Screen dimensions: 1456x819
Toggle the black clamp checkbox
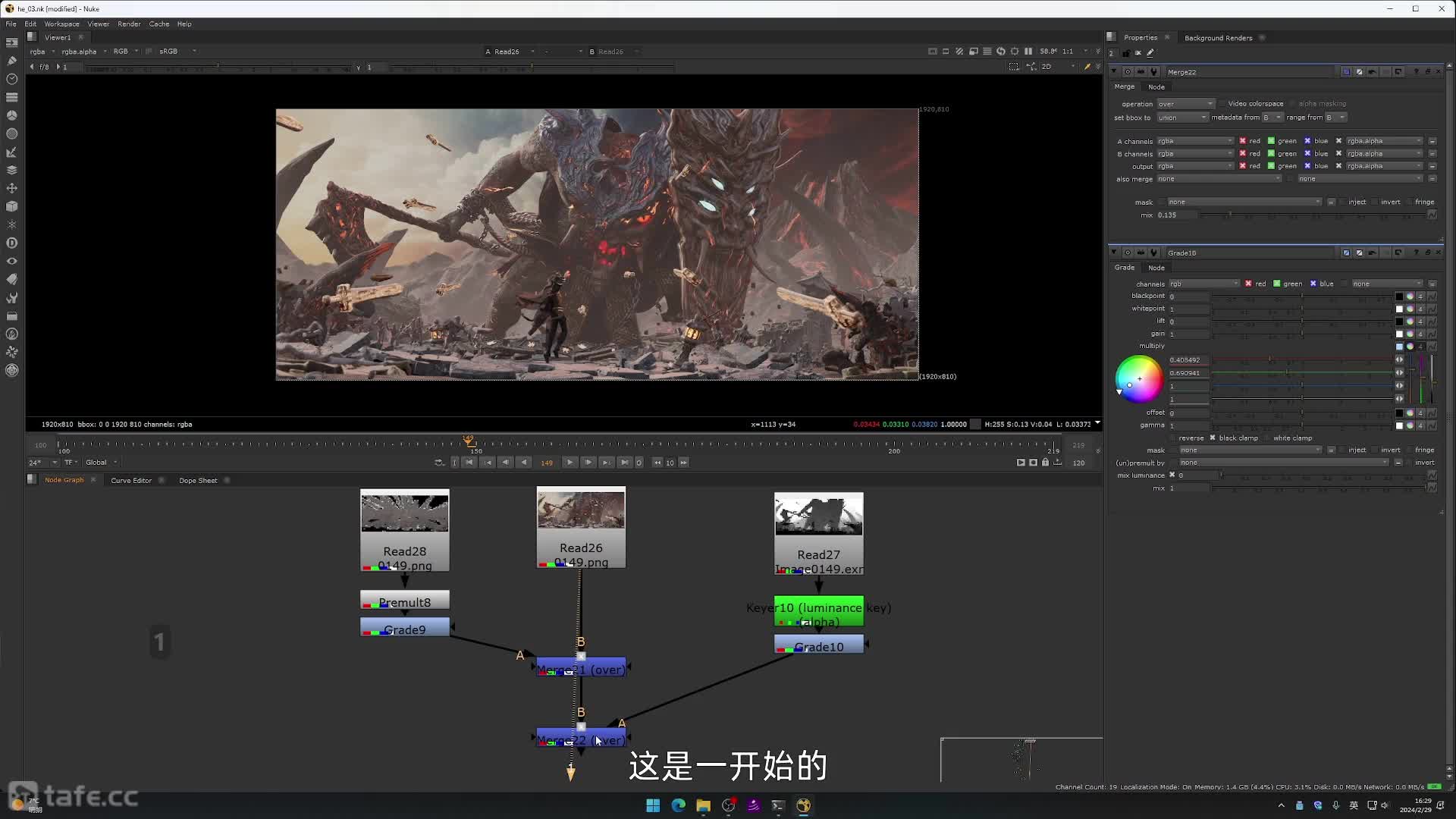[1213, 438]
